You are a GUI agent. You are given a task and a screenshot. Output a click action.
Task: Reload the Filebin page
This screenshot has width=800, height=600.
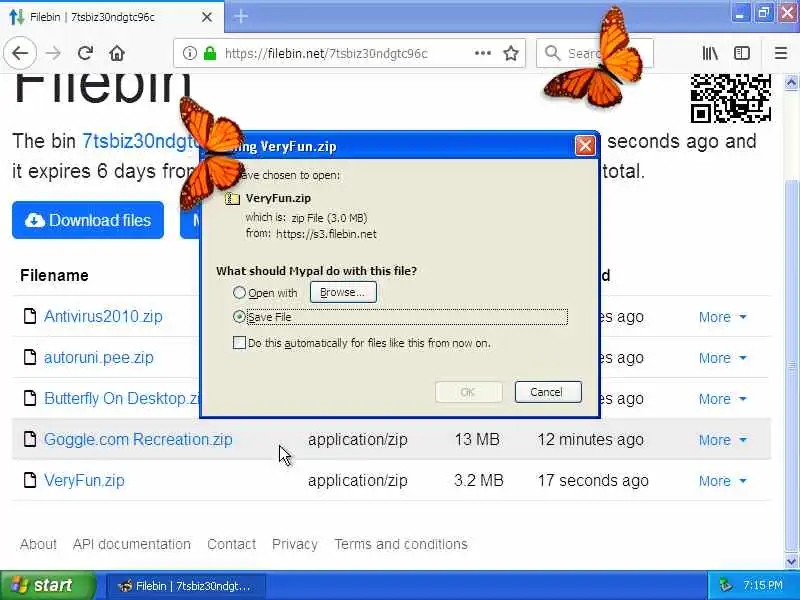pos(85,53)
